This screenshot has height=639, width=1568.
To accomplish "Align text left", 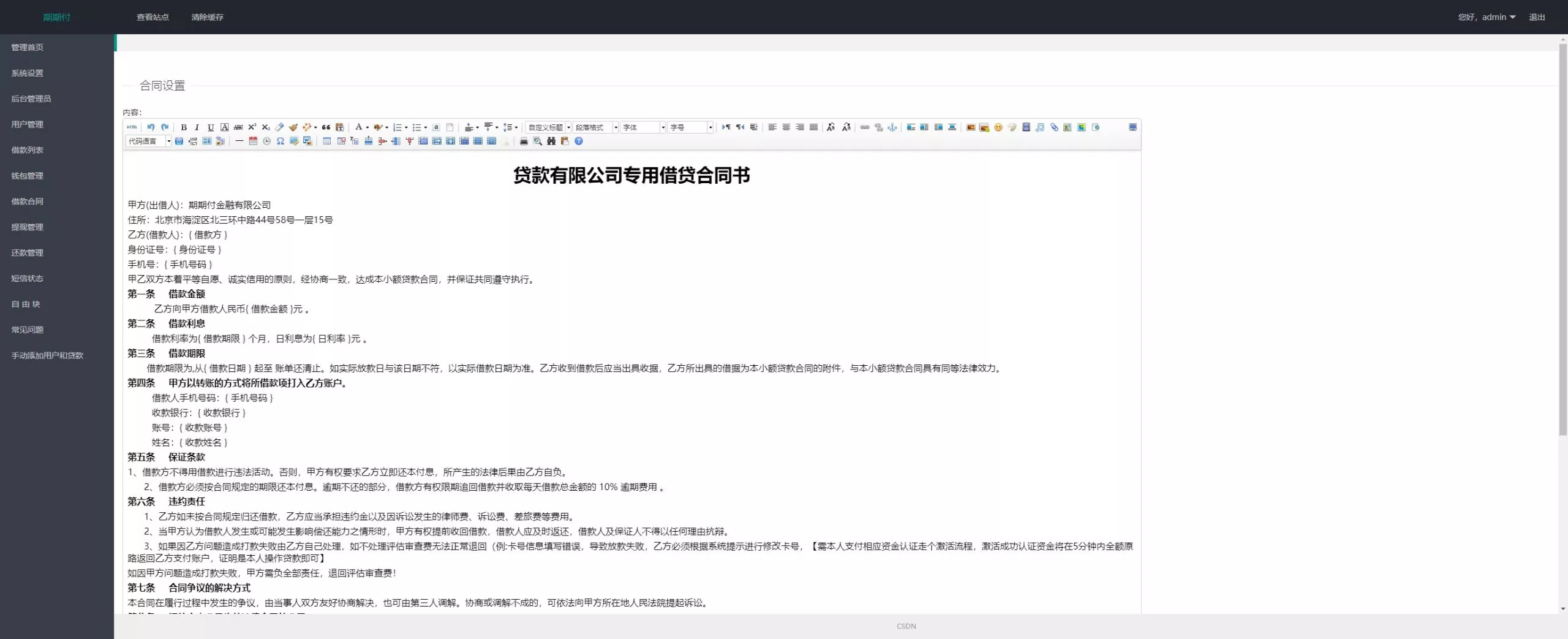I will pyautogui.click(x=772, y=127).
